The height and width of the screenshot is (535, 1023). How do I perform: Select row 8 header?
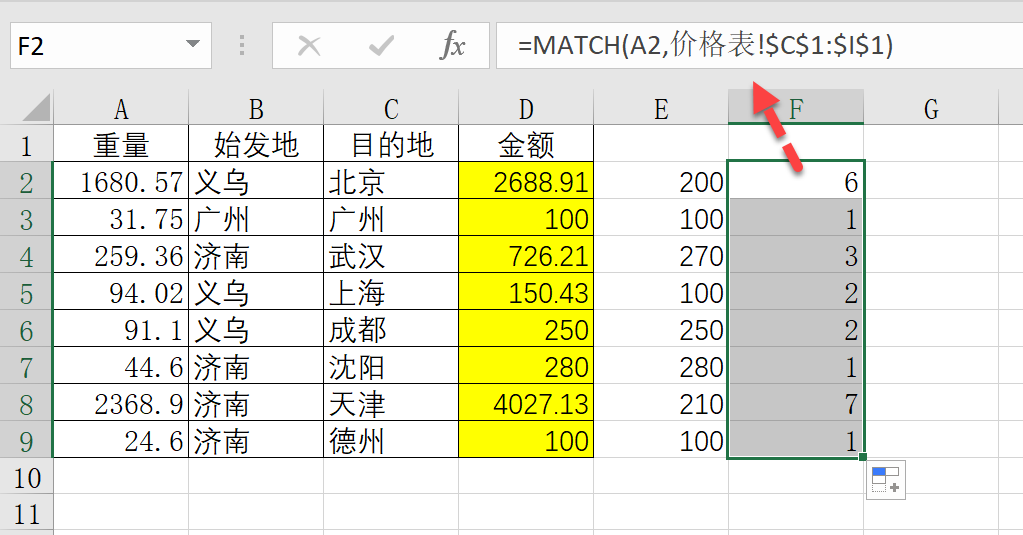(x=26, y=403)
